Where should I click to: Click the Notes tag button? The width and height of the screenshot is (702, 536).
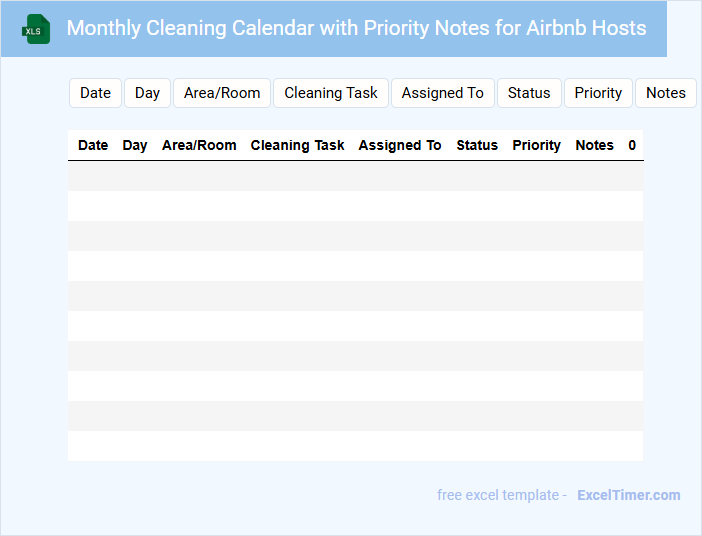tap(665, 93)
